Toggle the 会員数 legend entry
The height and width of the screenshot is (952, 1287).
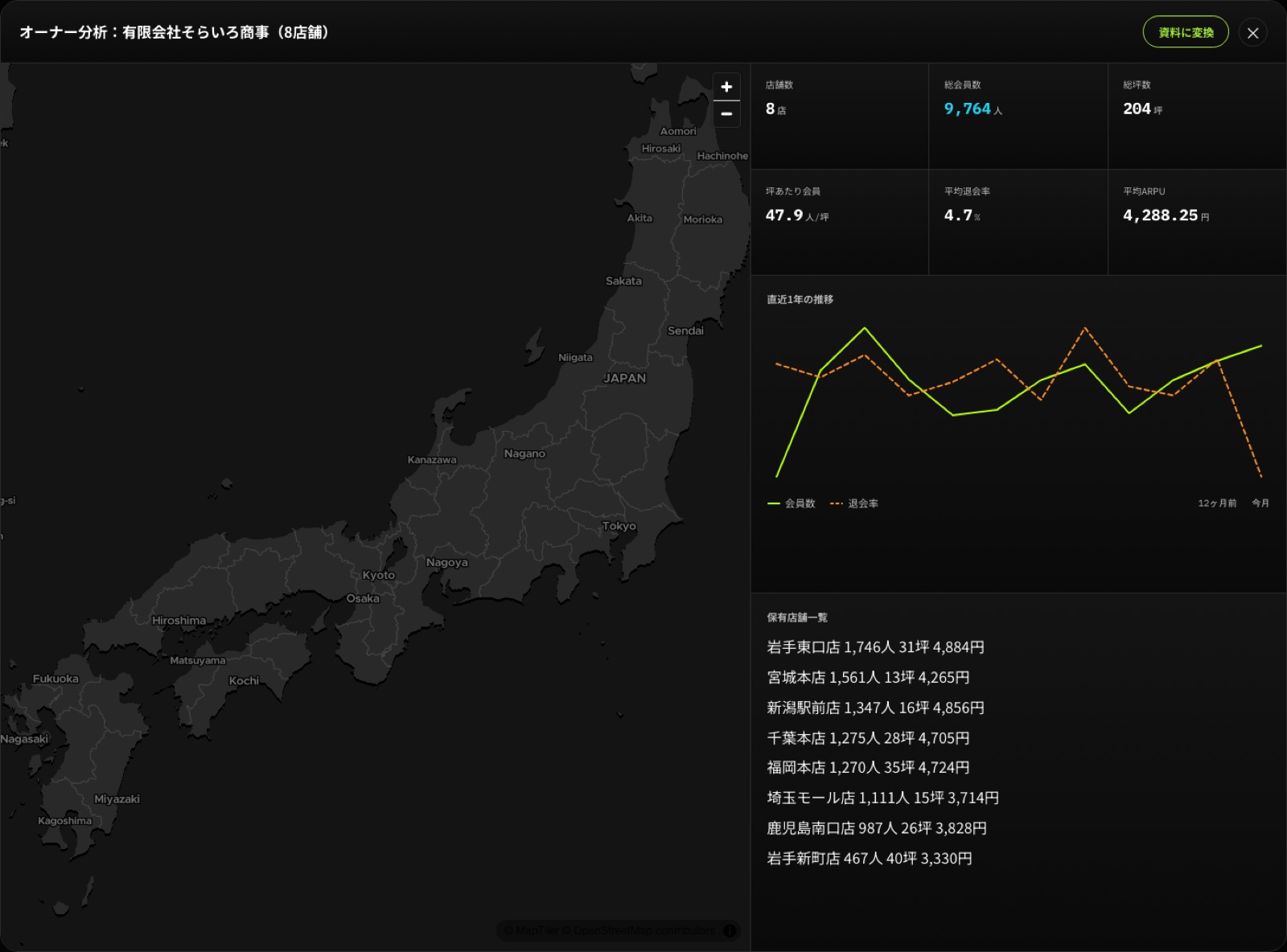point(792,503)
